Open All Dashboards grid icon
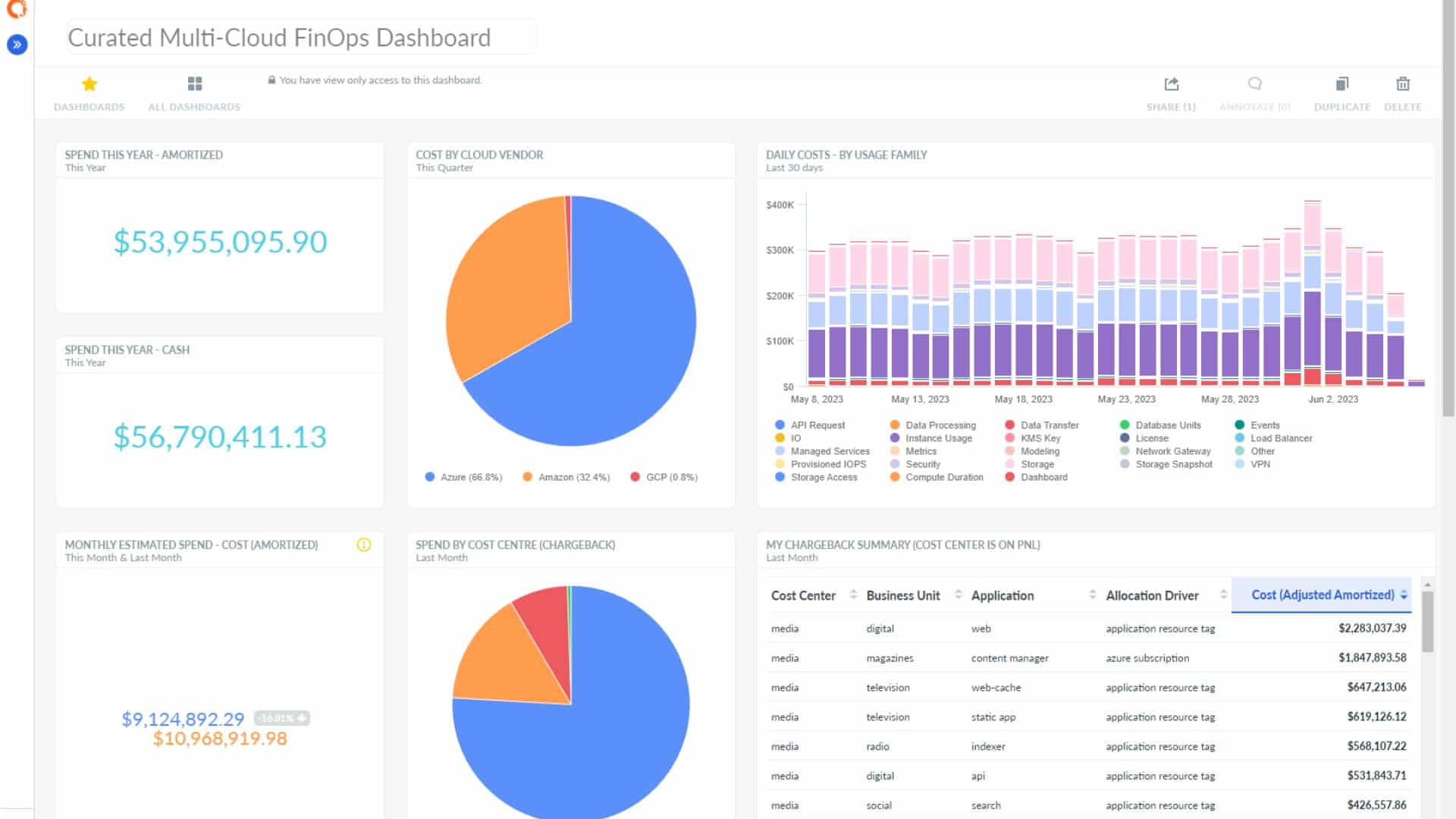1456x819 pixels. (195, 84)
